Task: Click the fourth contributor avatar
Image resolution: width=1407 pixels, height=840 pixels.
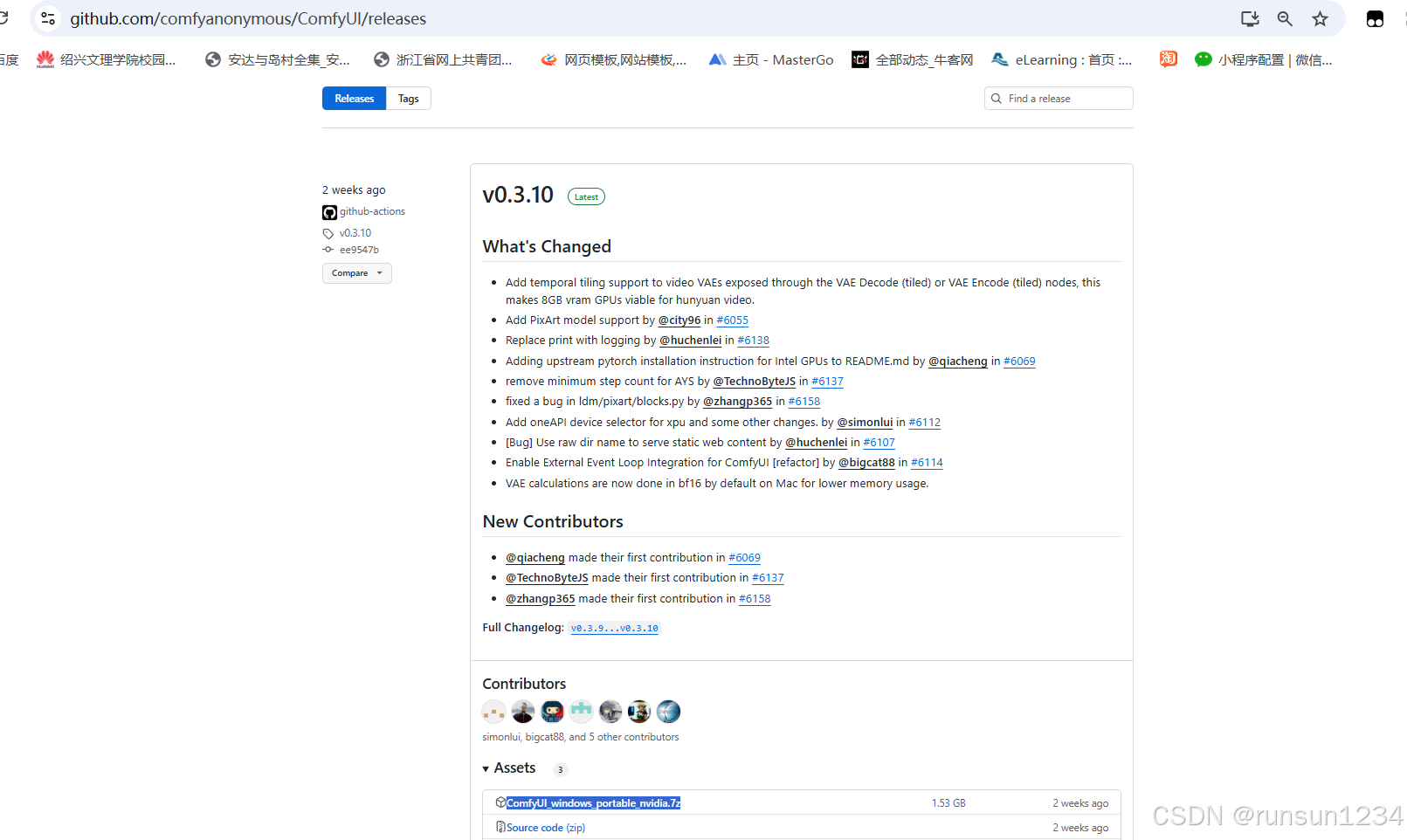Action: (x=581, y=712)
